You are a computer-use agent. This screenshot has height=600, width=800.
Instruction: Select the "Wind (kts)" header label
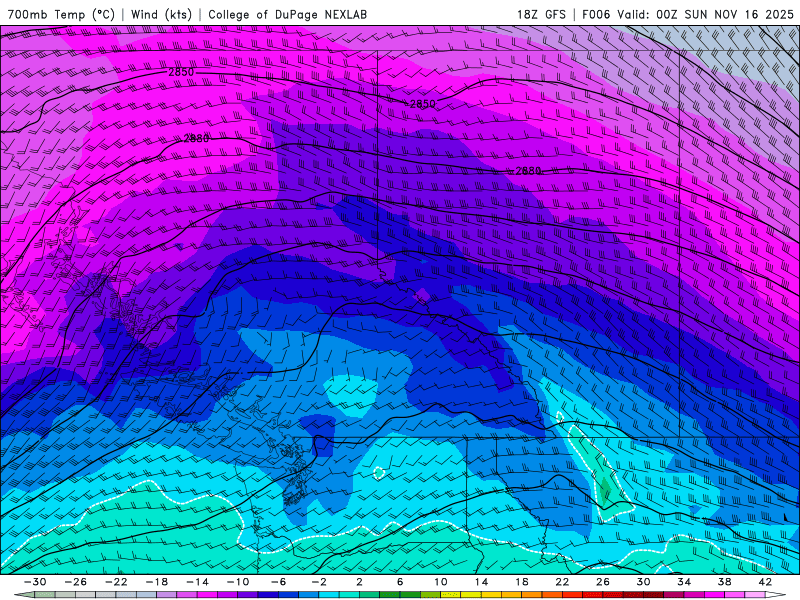161,14
